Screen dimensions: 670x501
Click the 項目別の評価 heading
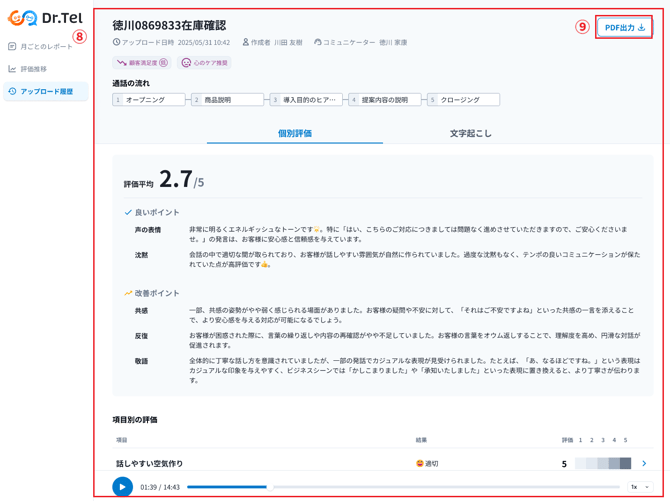click(x=135, y=419)
